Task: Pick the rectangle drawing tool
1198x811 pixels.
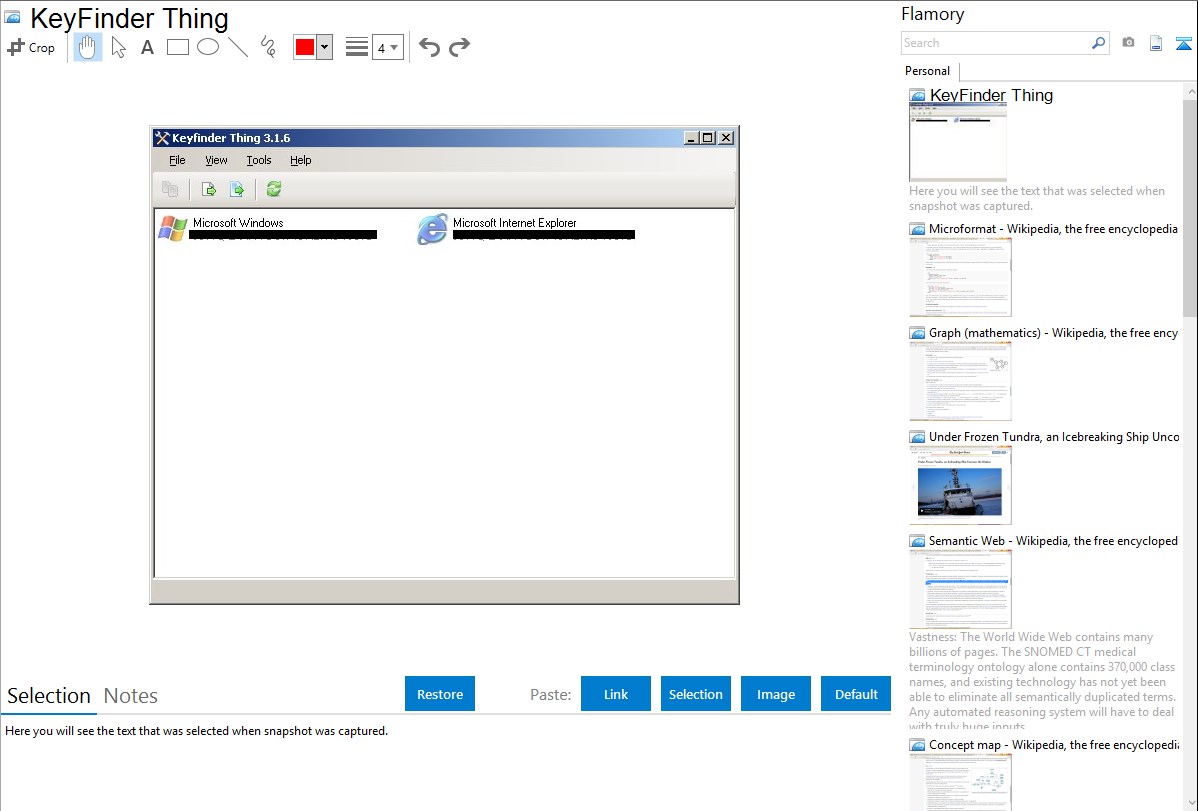Action: point(178,47)
